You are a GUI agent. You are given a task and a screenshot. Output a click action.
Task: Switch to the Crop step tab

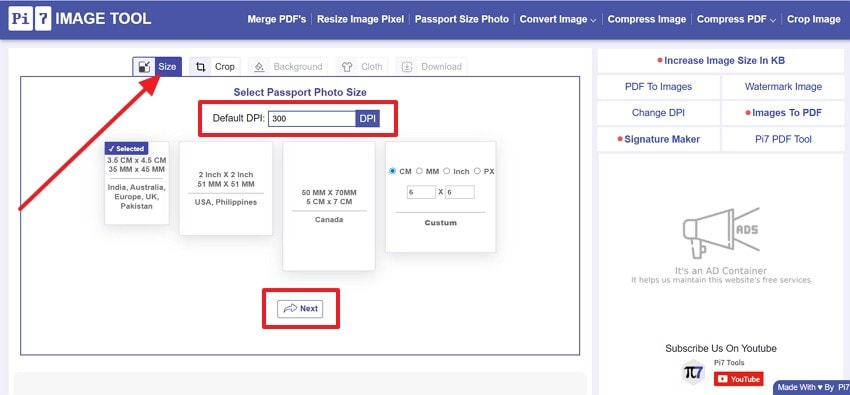(x=215, y=67)
